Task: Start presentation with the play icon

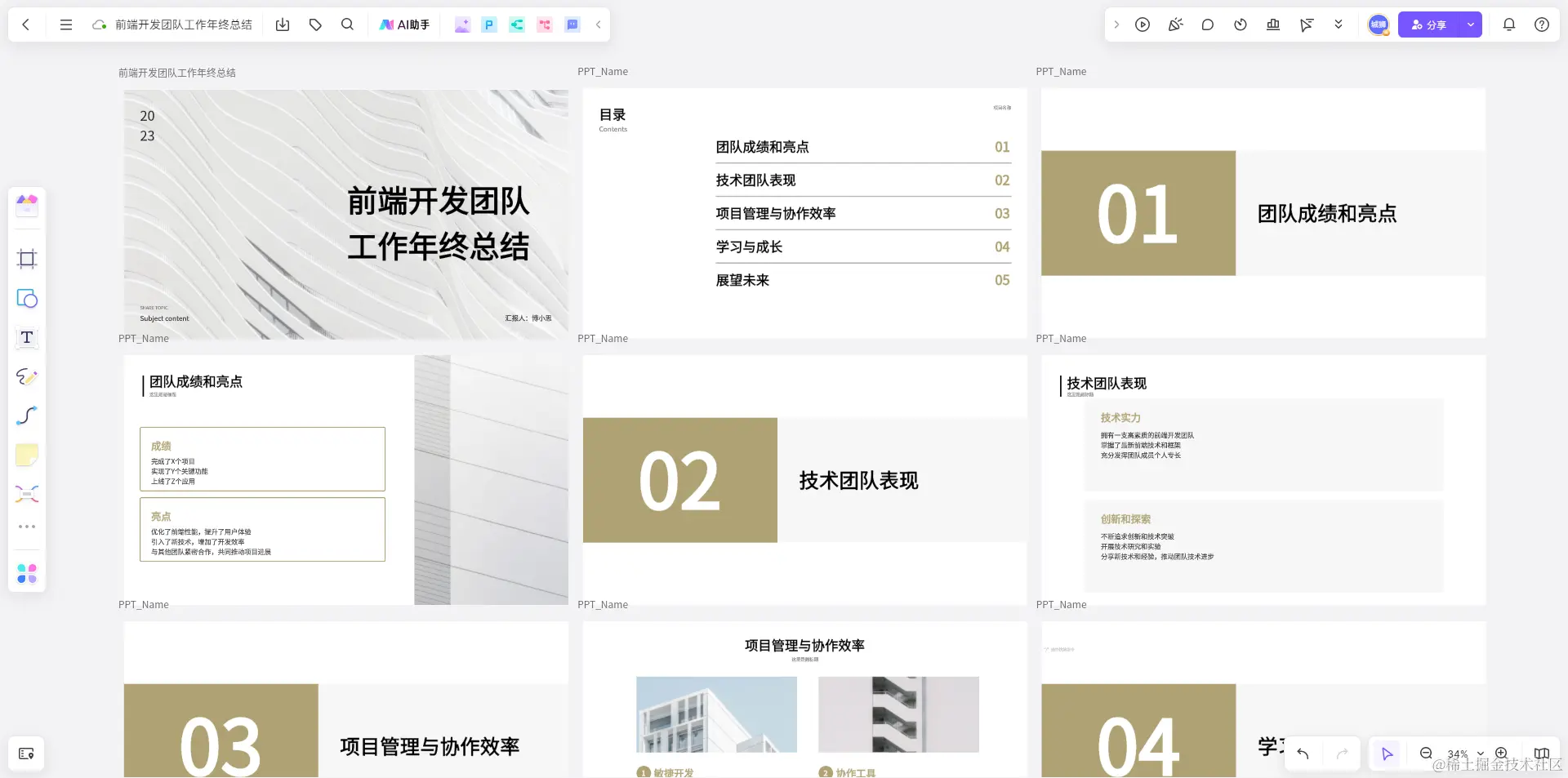Action: 1143,24
